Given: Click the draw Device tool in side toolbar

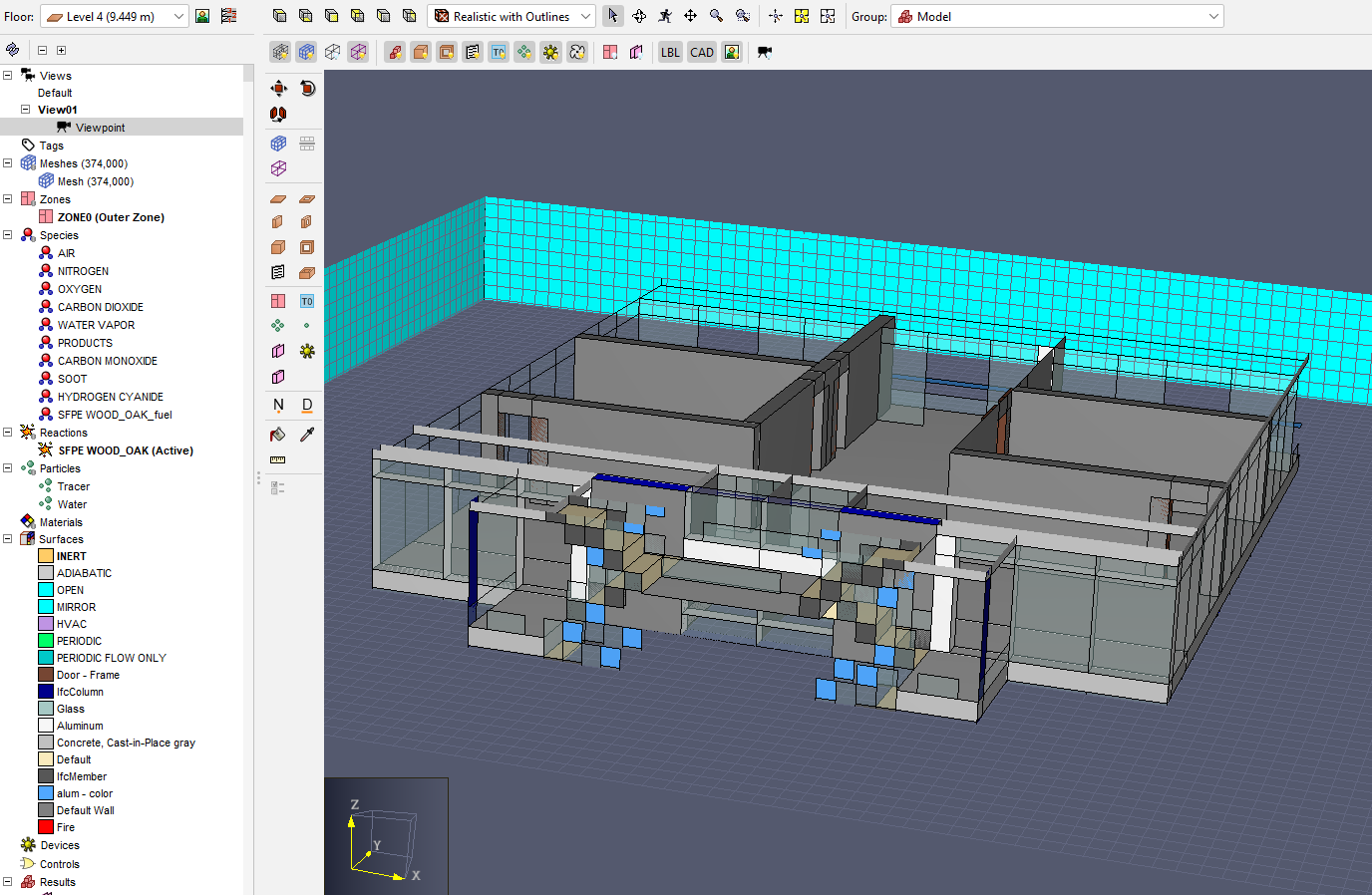Looking at the screenshot, I should pyautogui.click(x=307, y=351).
